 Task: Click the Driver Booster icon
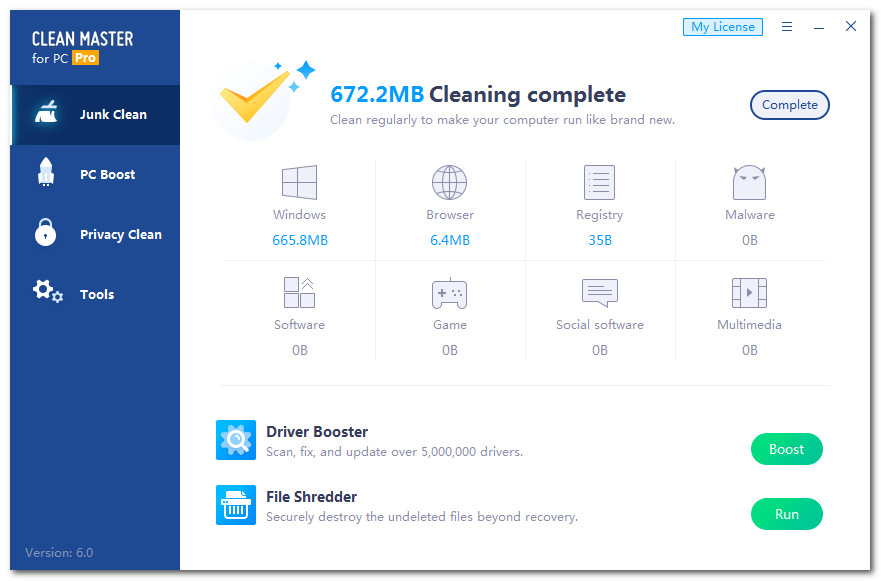tap(236, 440)
